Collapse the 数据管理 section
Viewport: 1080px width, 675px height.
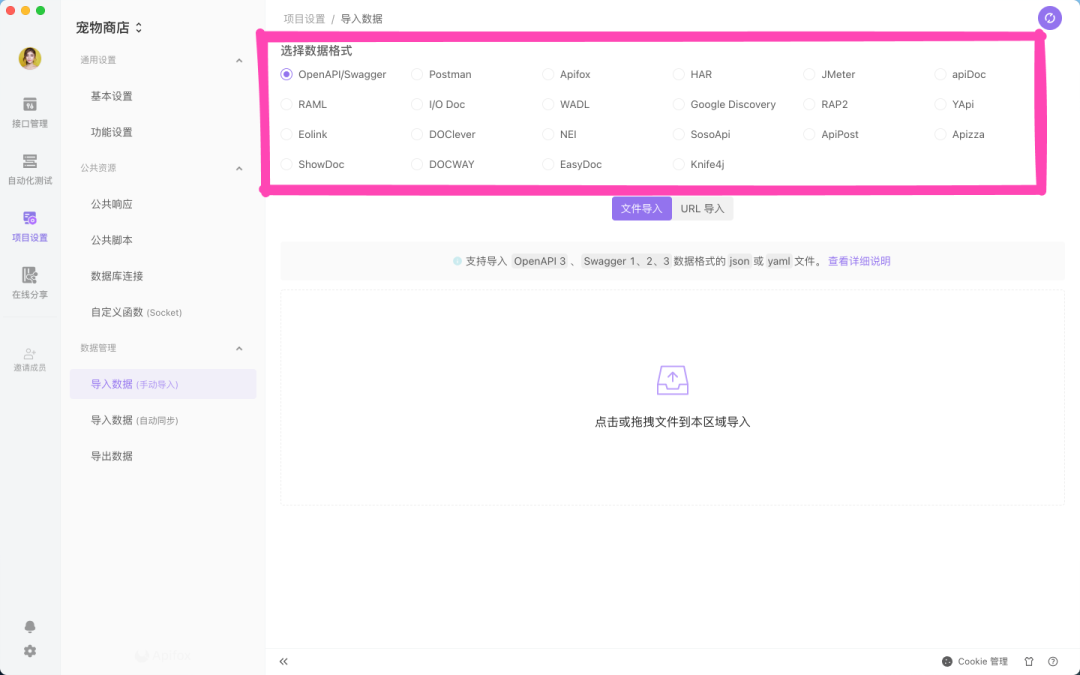[x=239, y=349]
